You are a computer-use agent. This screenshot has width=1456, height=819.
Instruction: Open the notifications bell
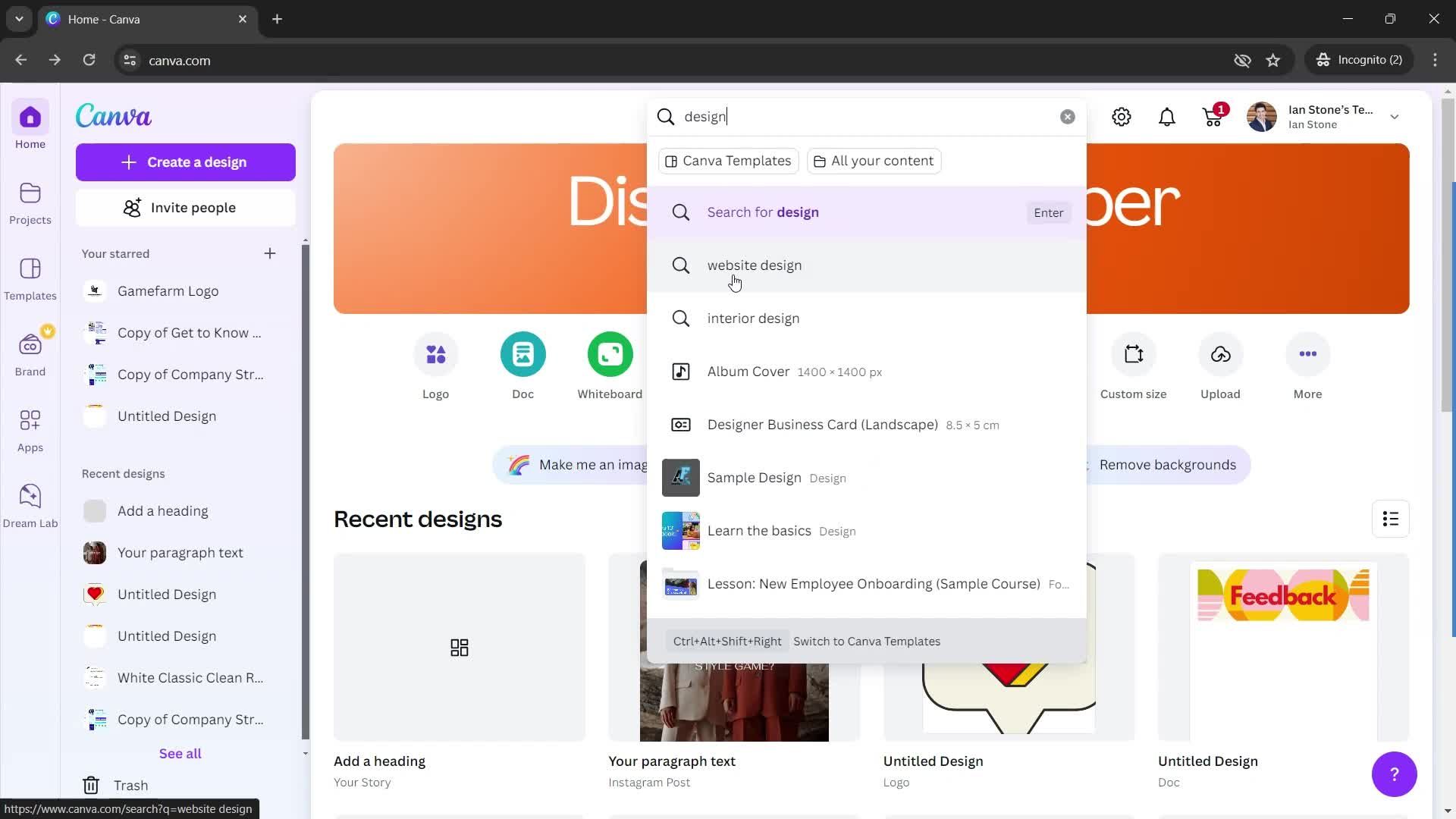tap(1167, 117)
